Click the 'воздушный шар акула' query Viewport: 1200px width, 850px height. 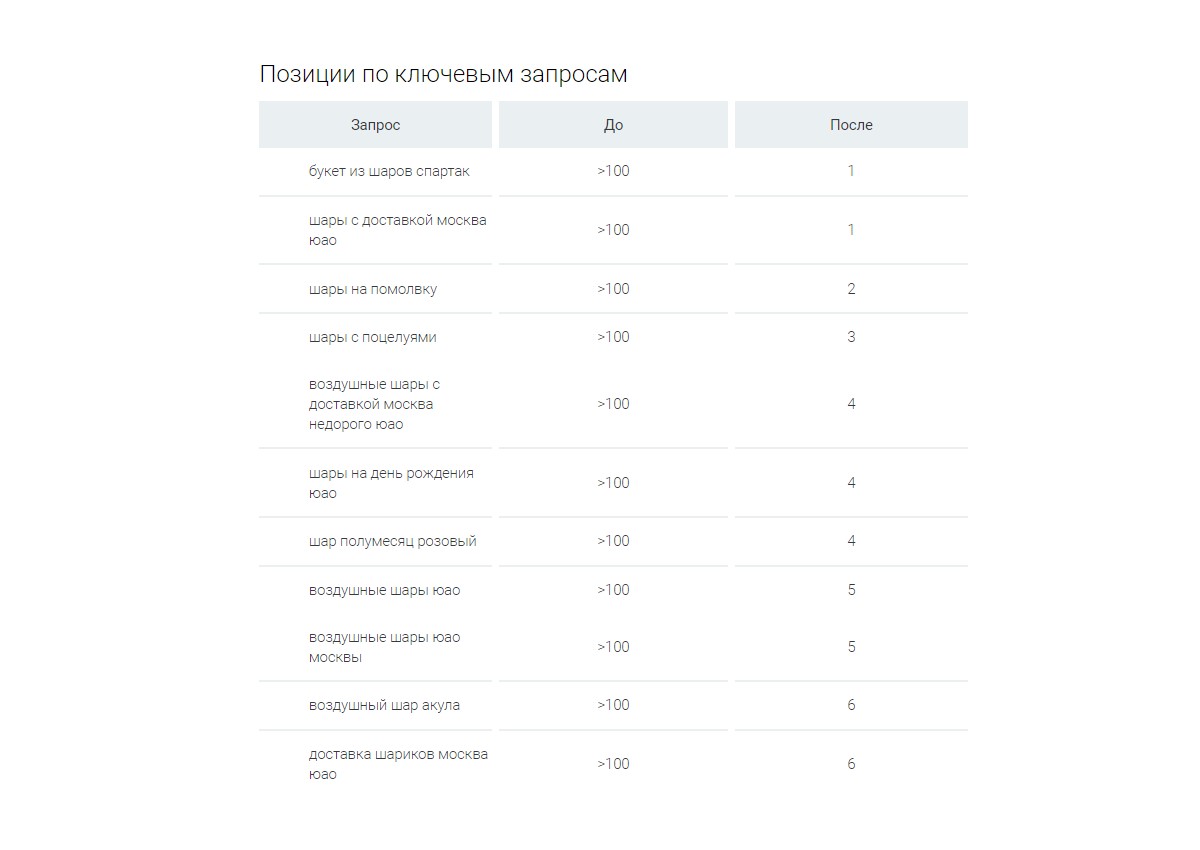pos(385,705)
